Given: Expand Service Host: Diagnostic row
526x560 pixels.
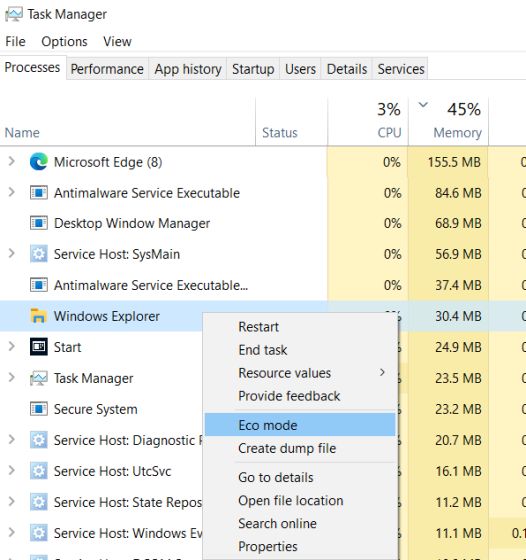Looking at the screenshot, I should [11, 440].
